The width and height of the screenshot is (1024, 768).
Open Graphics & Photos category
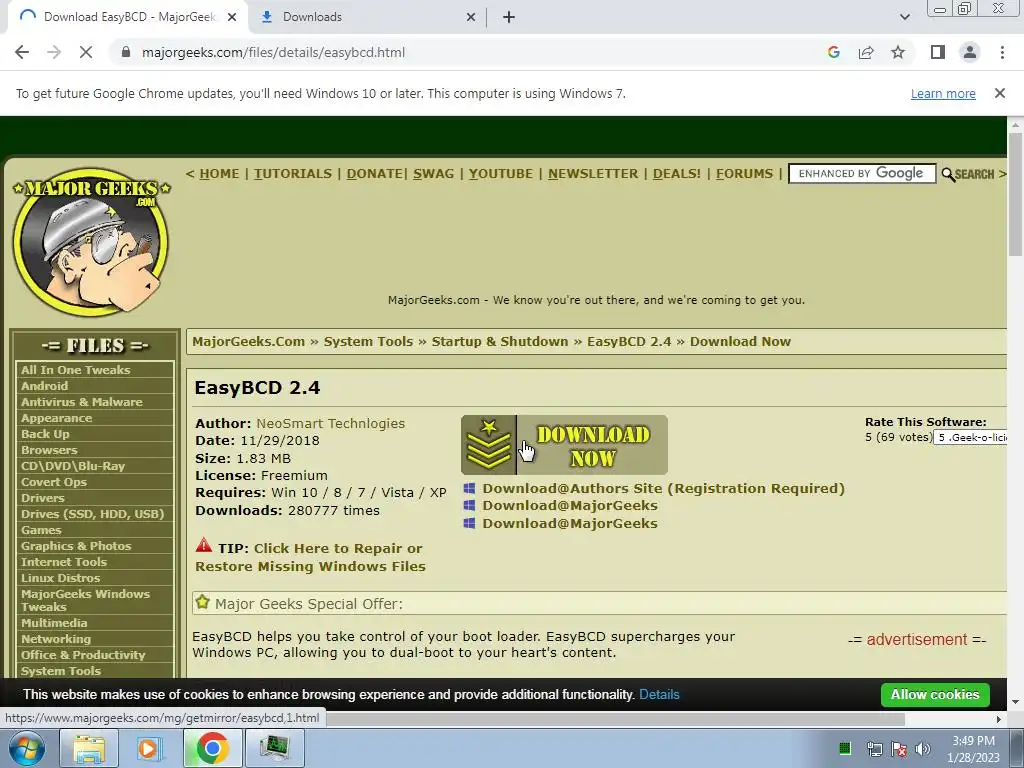76,546
